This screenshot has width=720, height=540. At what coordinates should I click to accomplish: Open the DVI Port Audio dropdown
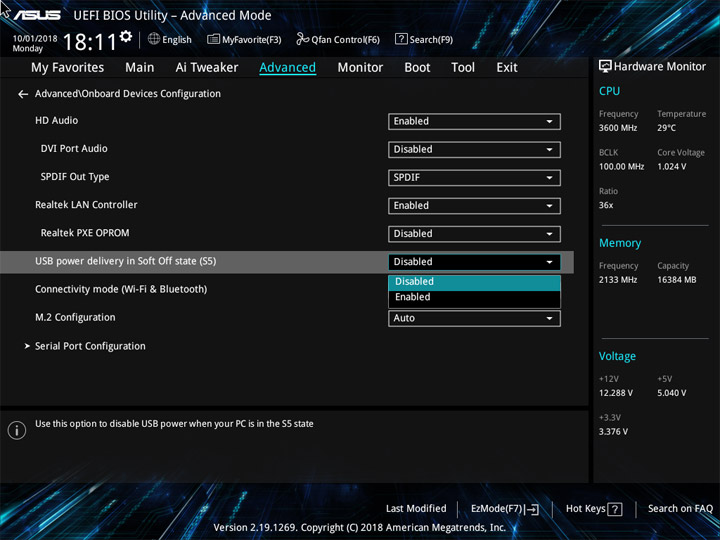(474, 149)
